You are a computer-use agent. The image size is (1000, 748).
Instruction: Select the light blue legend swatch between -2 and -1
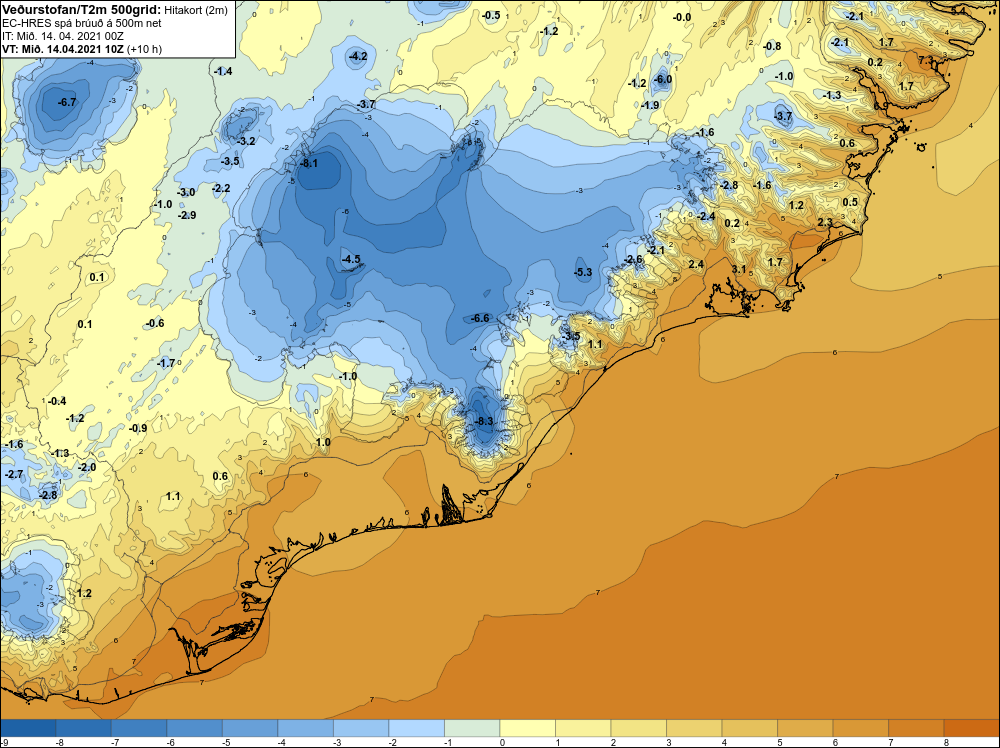(x=416, y=728)
